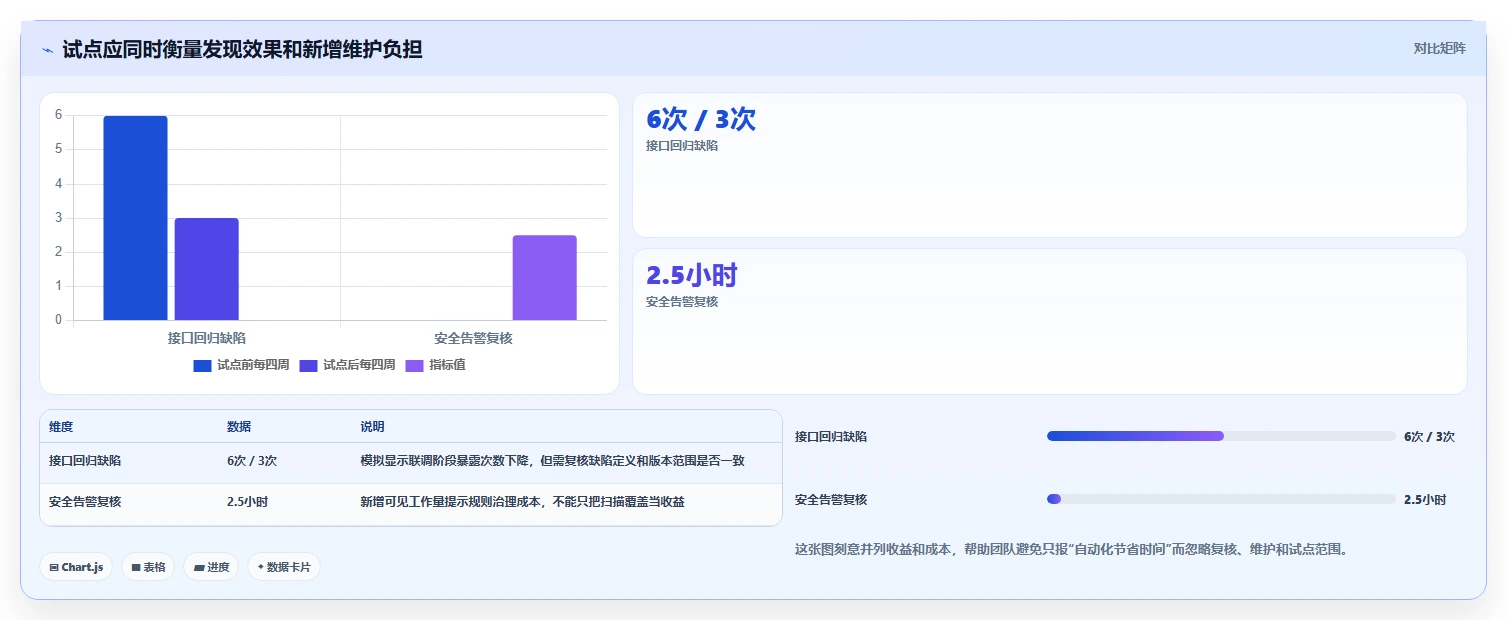
Task: Click the 数据 column header
Action: click(239, 427)
